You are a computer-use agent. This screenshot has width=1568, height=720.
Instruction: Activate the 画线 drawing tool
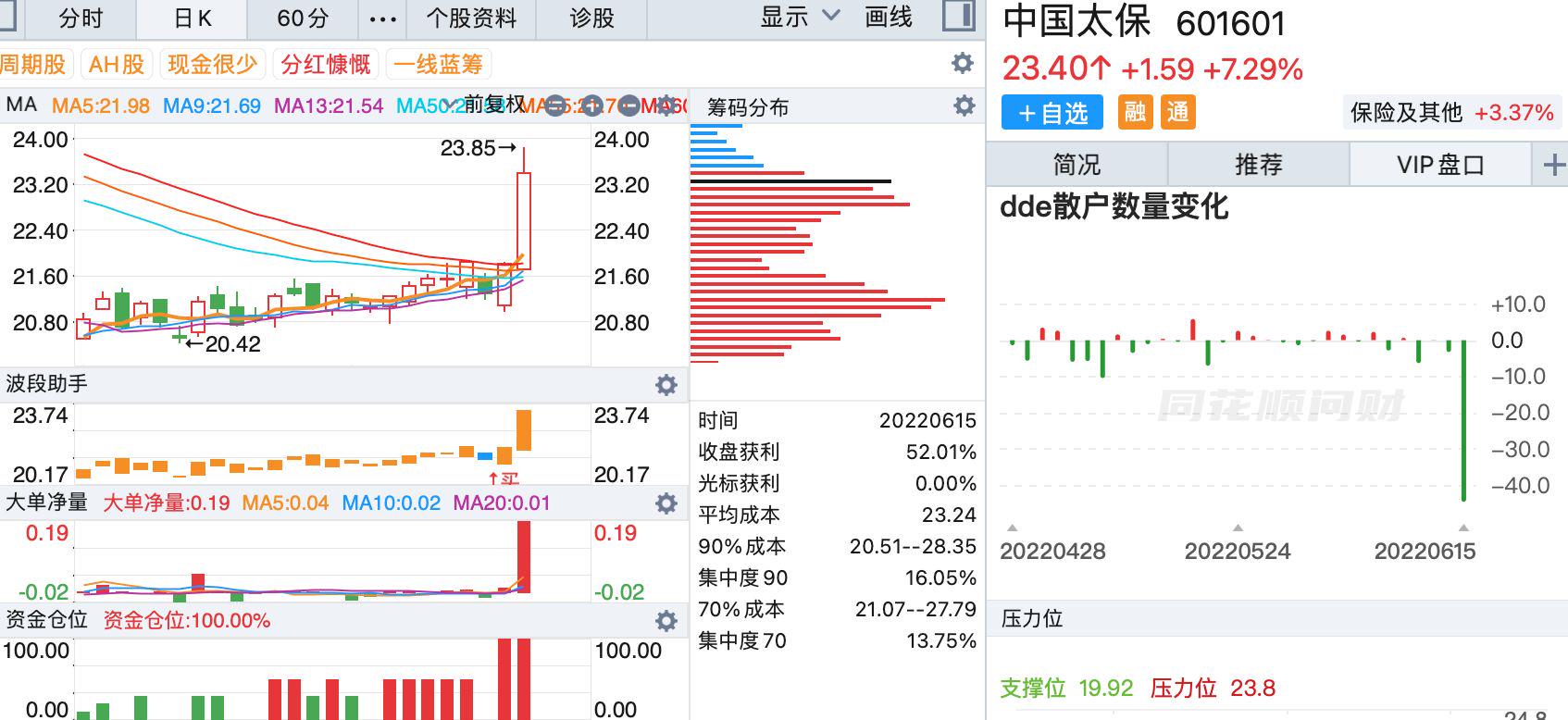point(889,17)
